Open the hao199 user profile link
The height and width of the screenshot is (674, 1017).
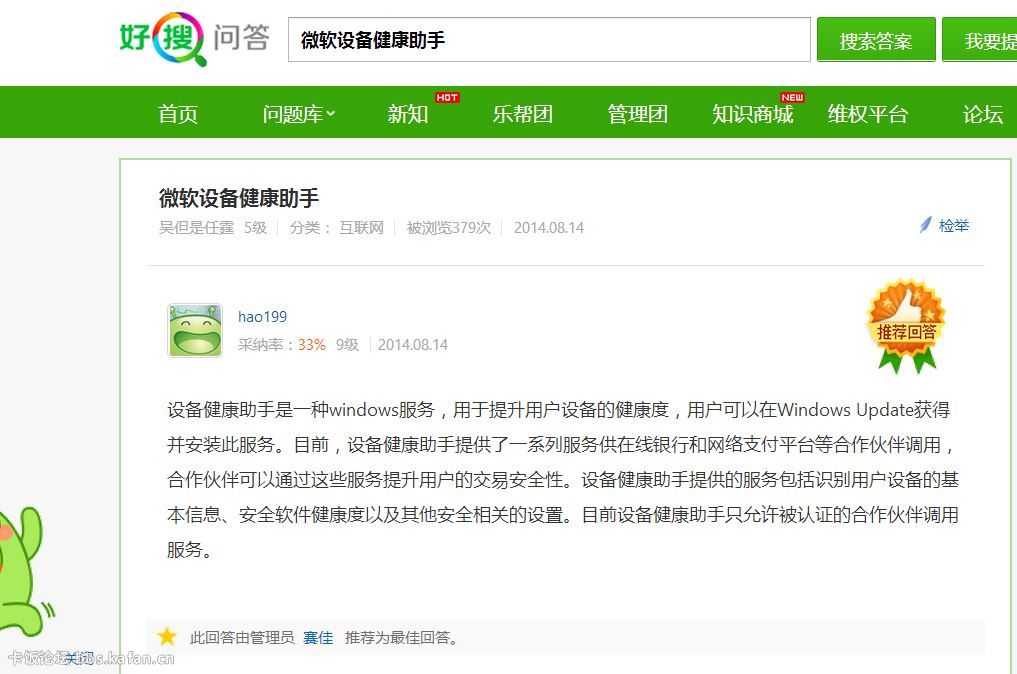tap(262, 317)
